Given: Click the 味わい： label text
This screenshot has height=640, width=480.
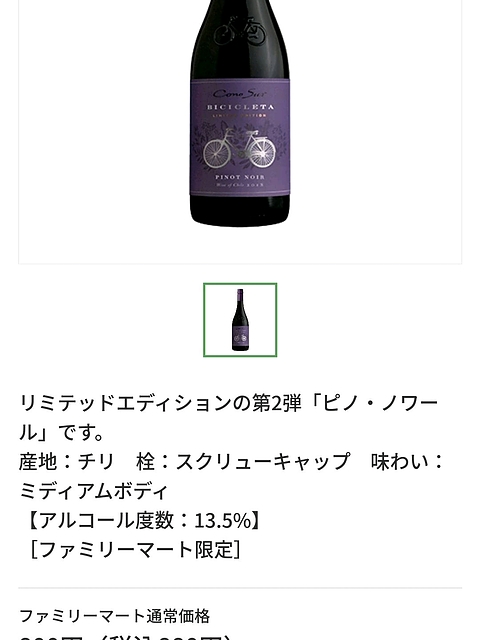Looking at the screenshot, I should (x=407, y=462).
